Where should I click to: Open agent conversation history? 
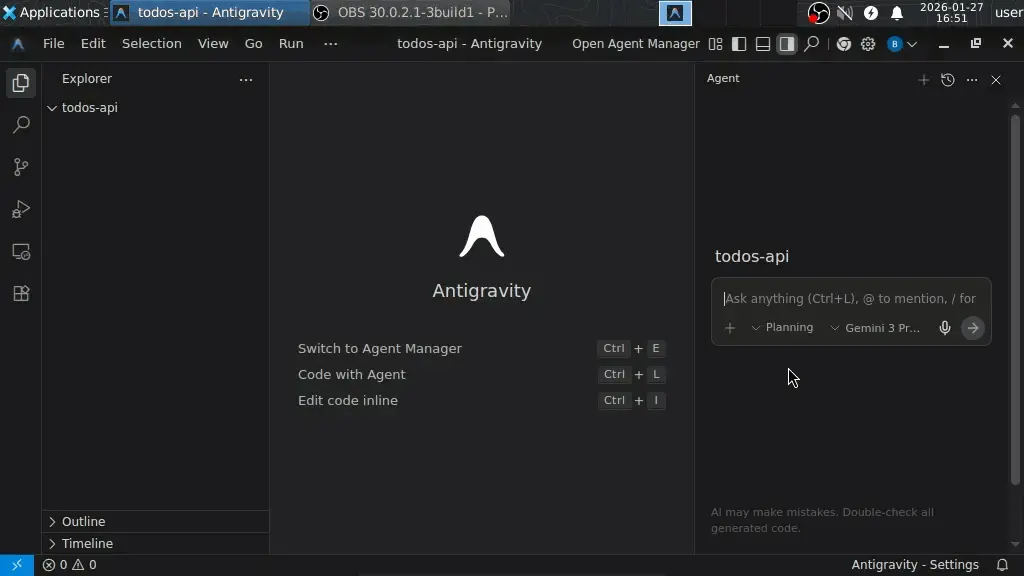[x=948, y=80]
